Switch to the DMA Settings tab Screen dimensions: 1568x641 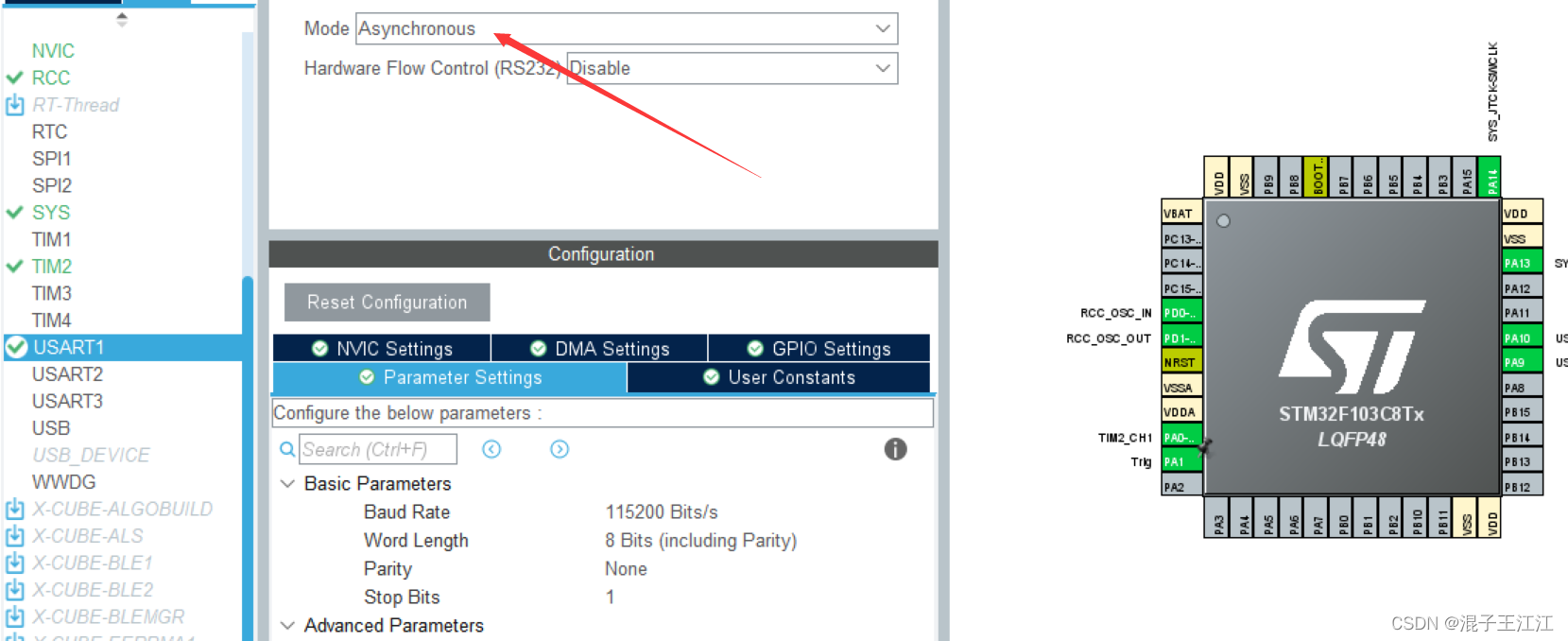click(599, 349)
